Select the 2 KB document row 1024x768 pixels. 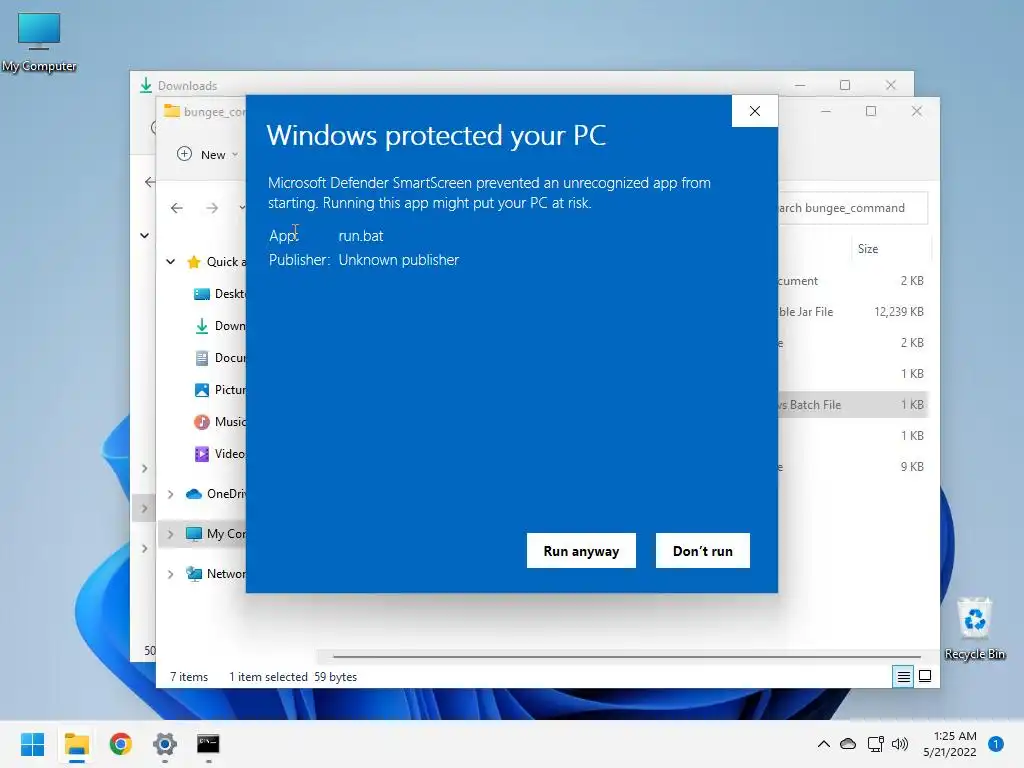tap(852, 281)
